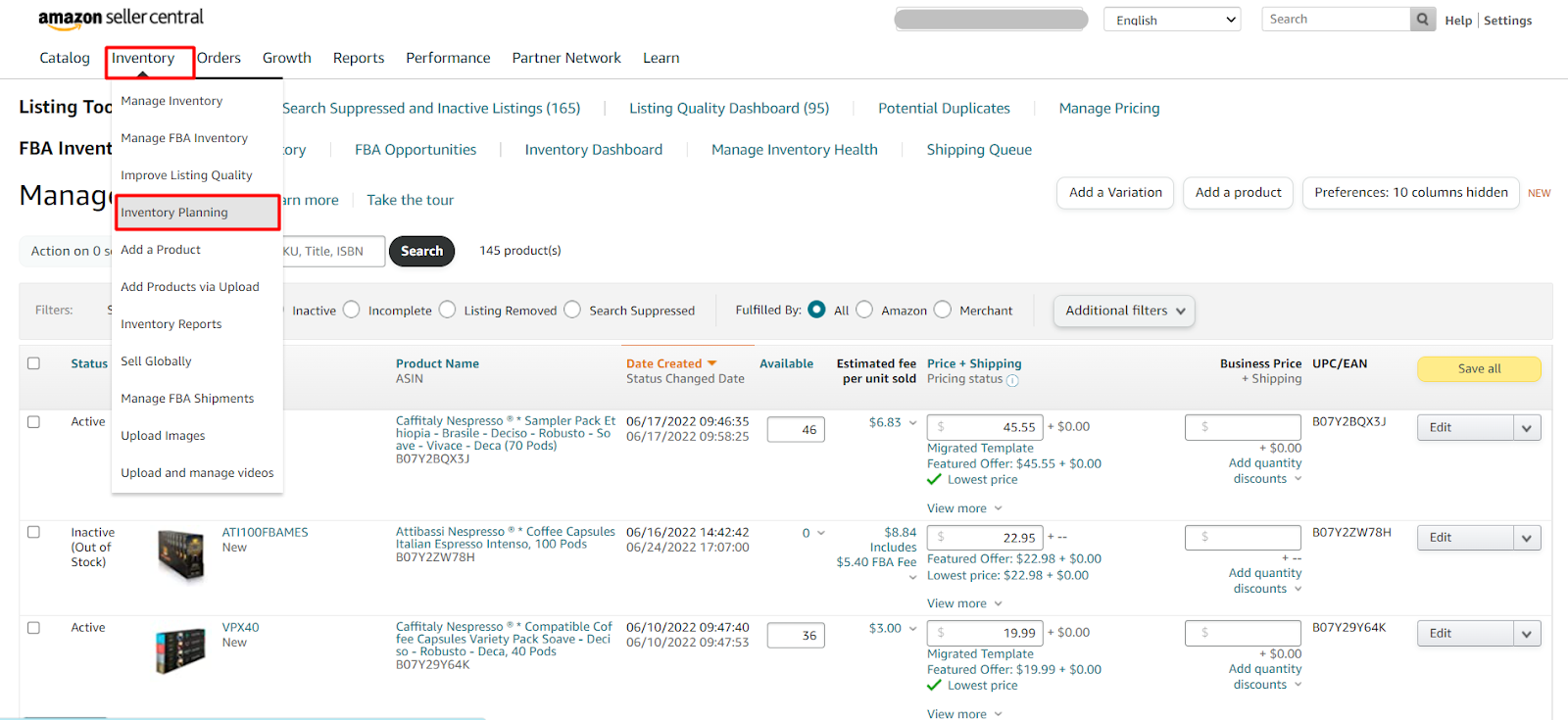Select Fulfilled By All radio button

point(816,310)
